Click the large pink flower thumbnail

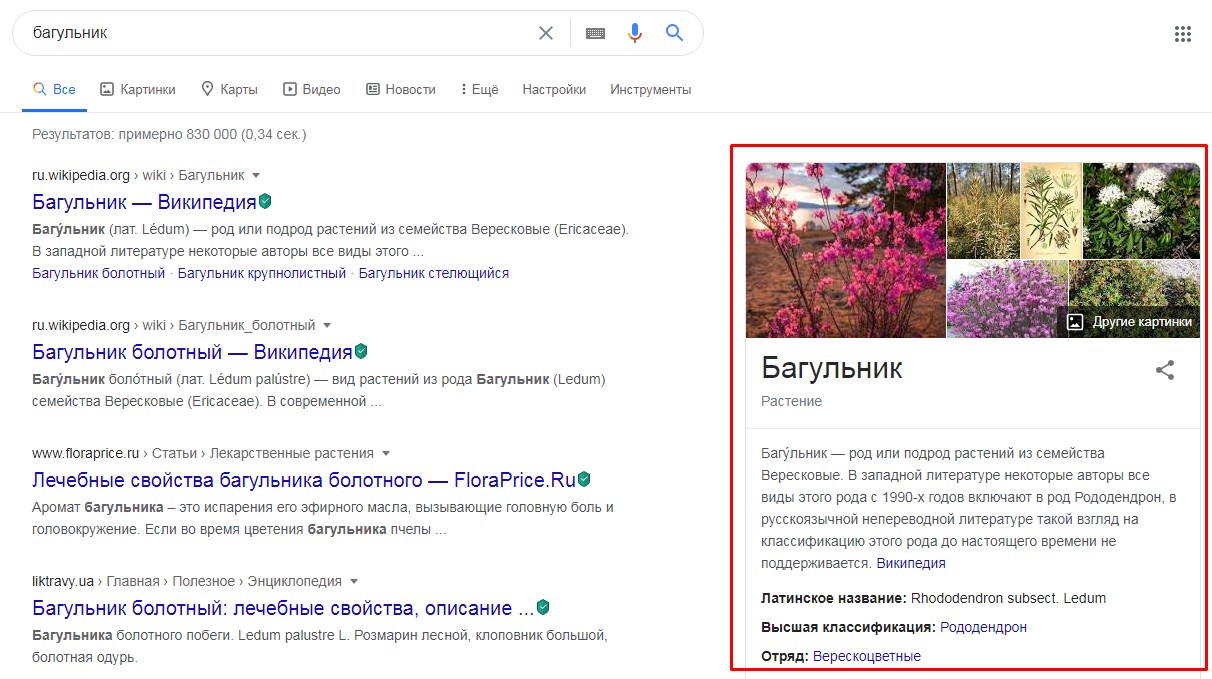(845, 250)
